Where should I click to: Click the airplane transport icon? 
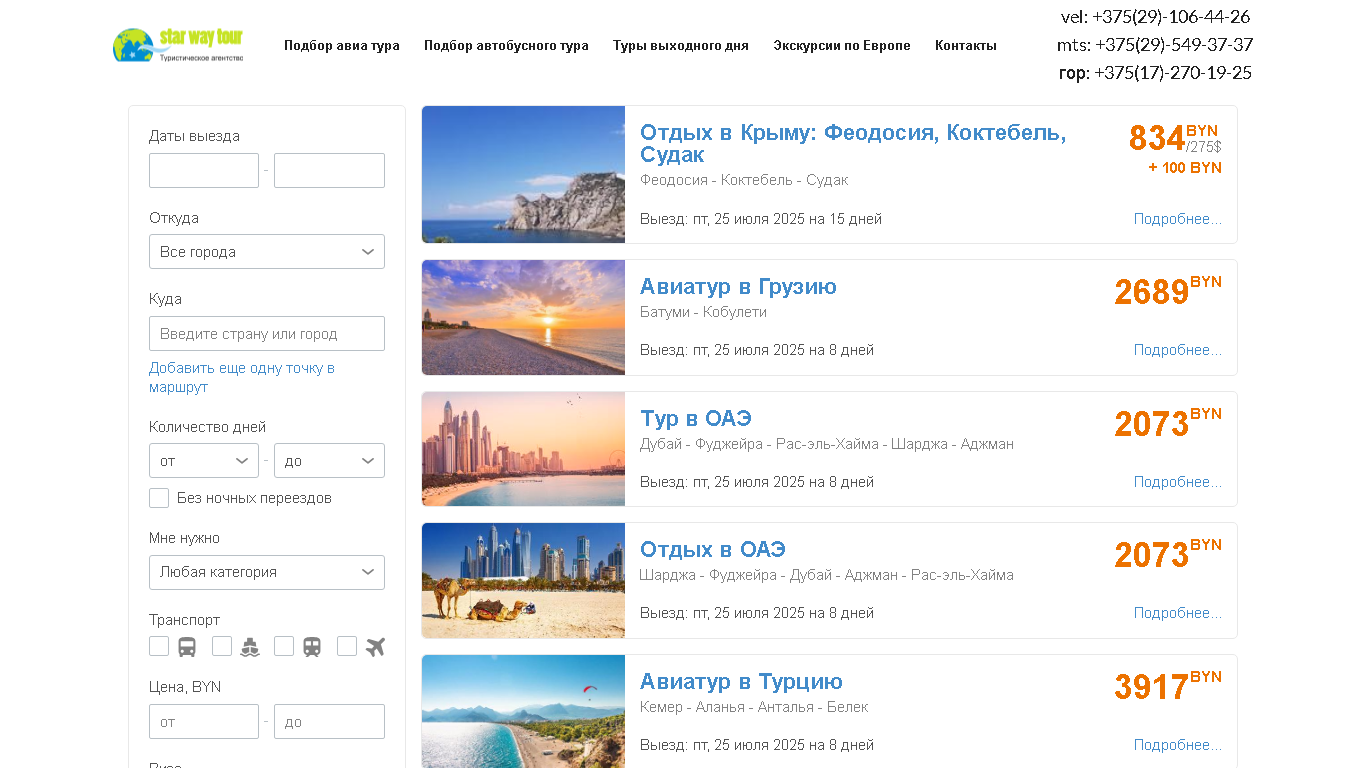point(375,647)
